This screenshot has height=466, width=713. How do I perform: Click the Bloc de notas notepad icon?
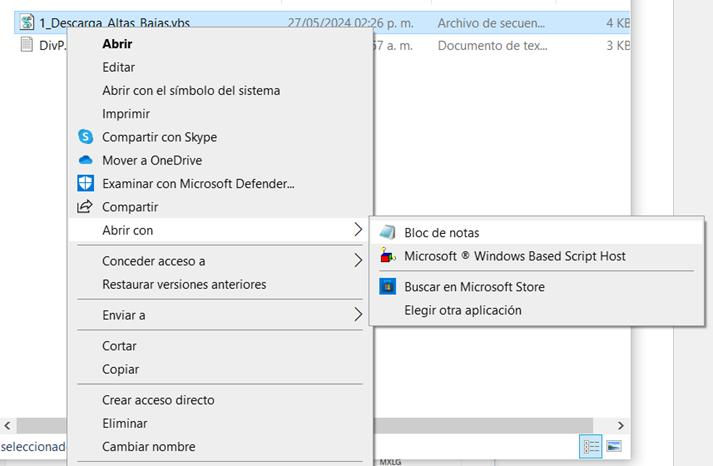pos(387,233)
